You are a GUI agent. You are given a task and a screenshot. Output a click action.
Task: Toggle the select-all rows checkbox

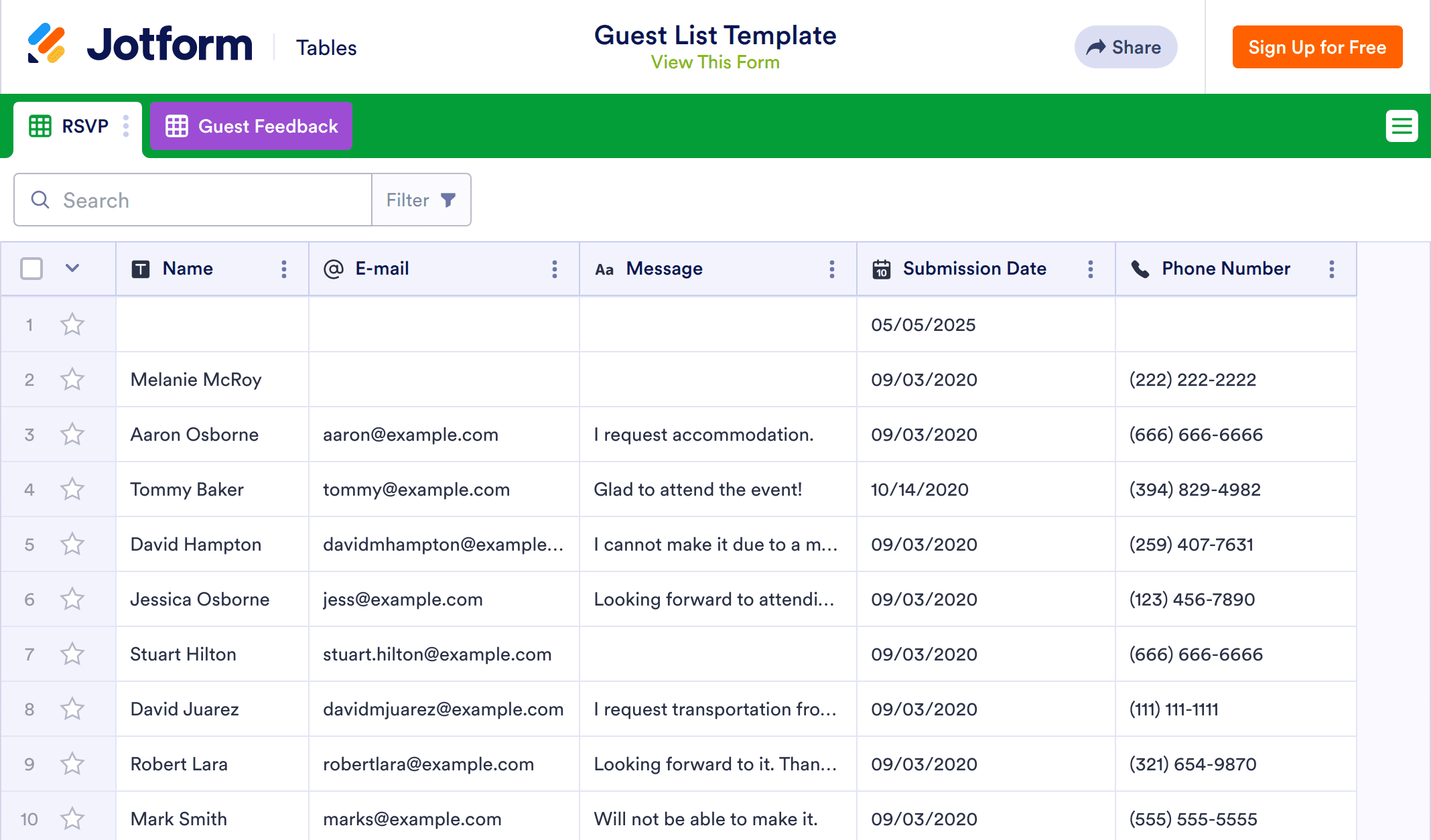click(x=31, y=269)
